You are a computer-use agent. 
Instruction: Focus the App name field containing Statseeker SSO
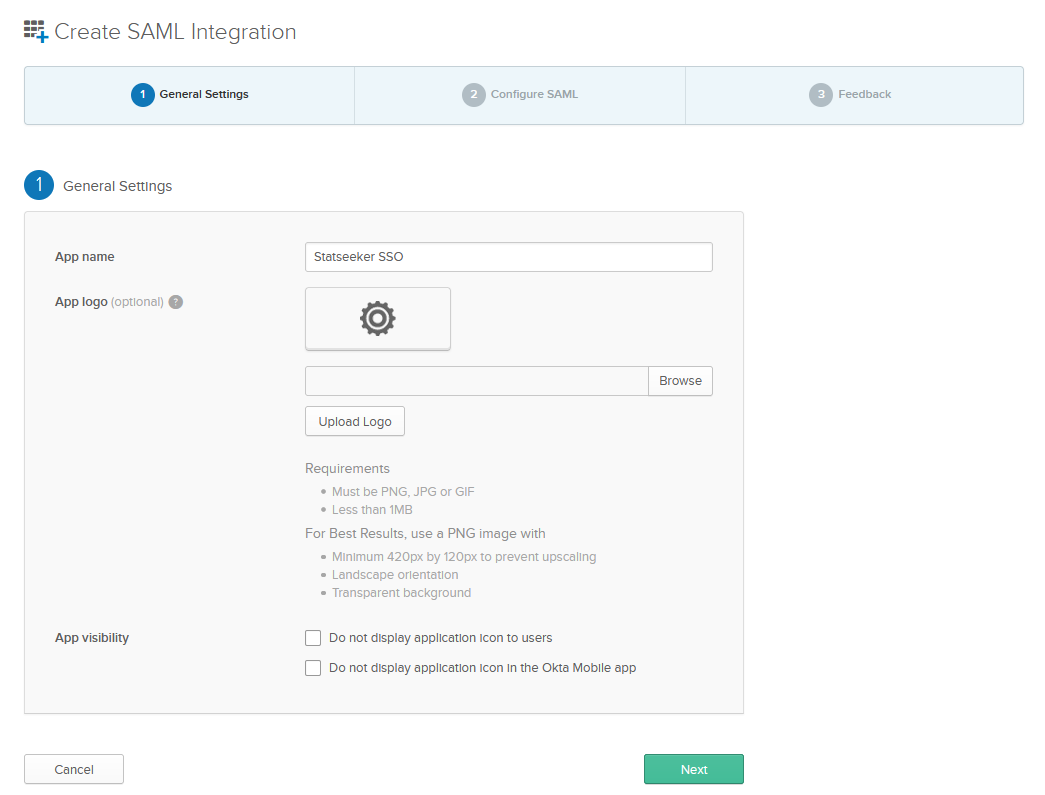point(509,257)
